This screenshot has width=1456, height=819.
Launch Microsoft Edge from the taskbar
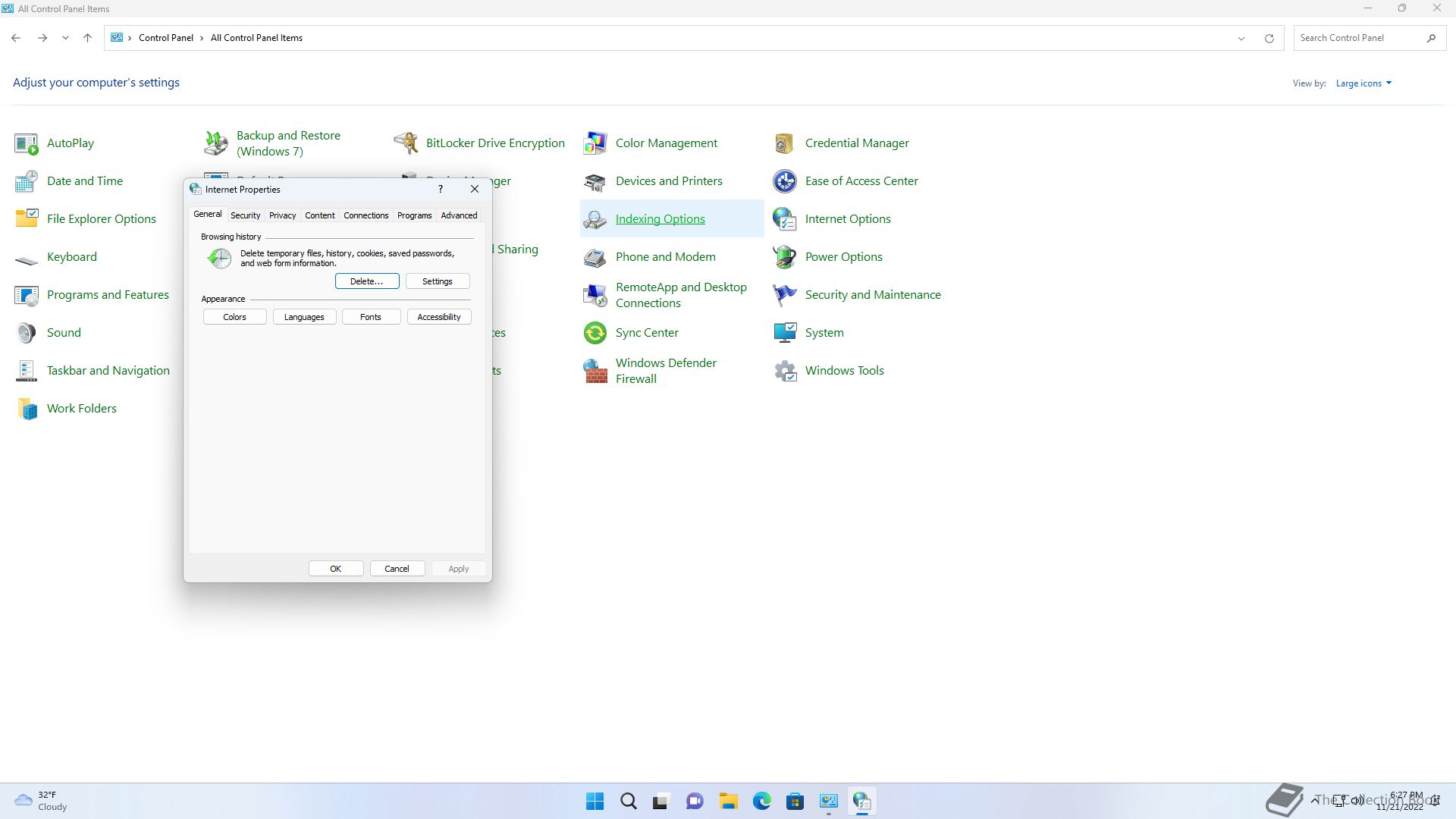point(762,801)
